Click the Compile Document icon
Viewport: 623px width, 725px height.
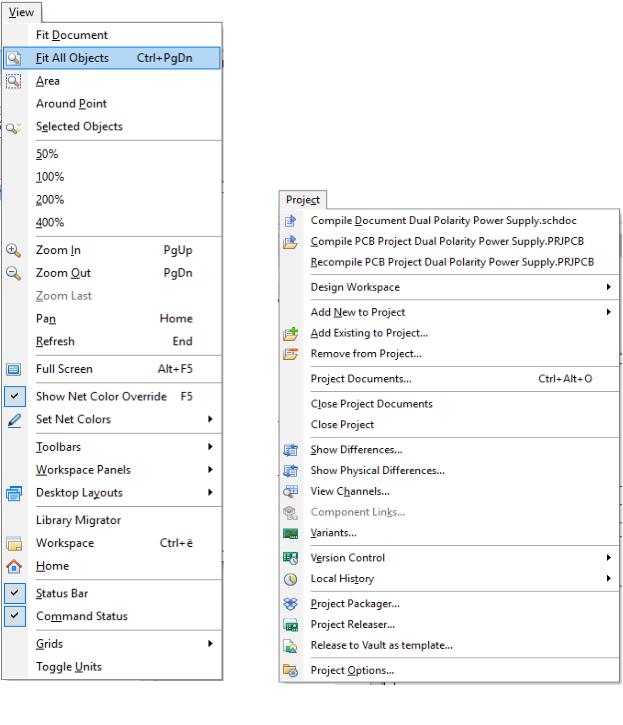[x=290, y=221]
